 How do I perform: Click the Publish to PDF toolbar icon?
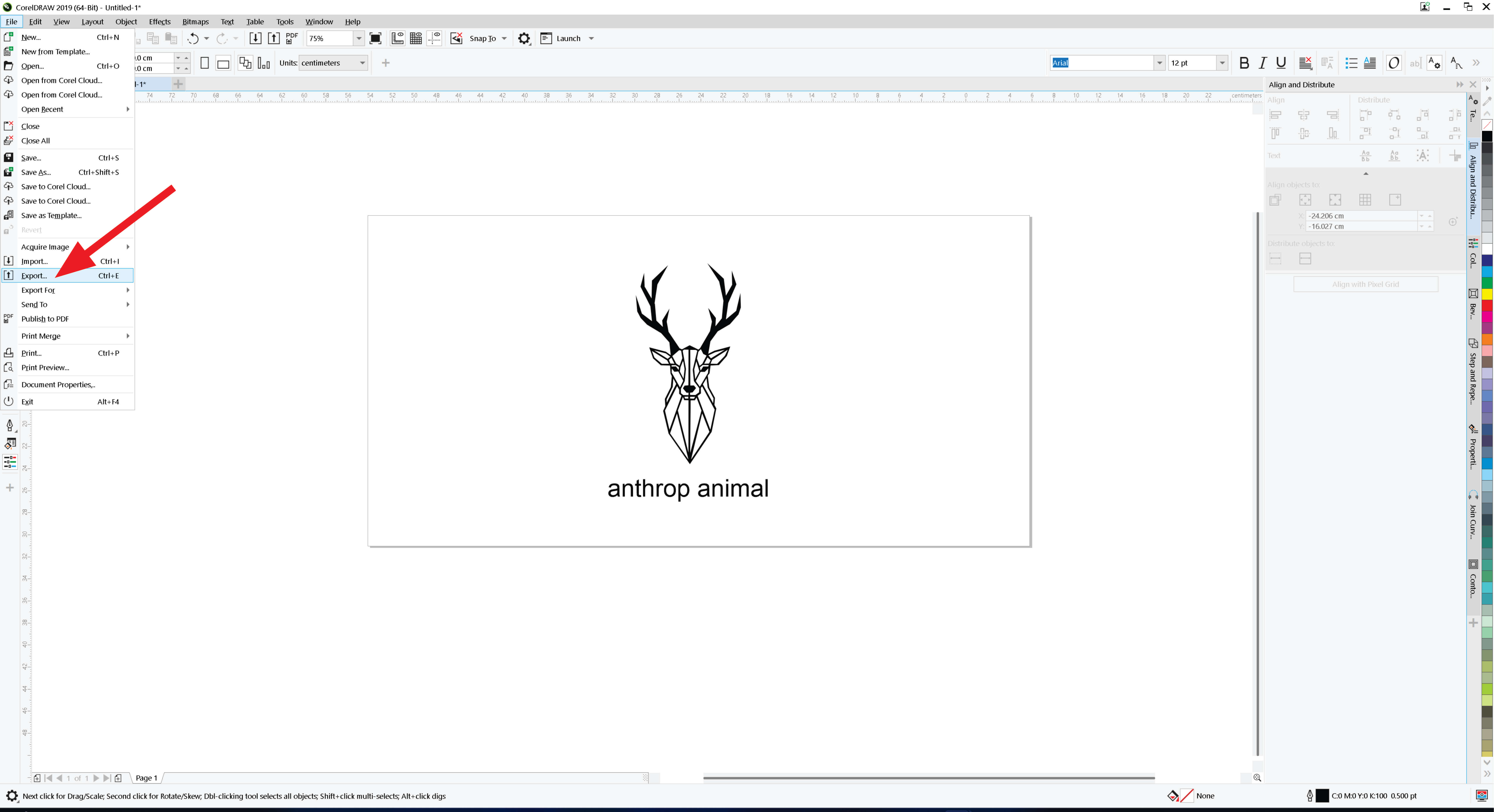point(292,38)
